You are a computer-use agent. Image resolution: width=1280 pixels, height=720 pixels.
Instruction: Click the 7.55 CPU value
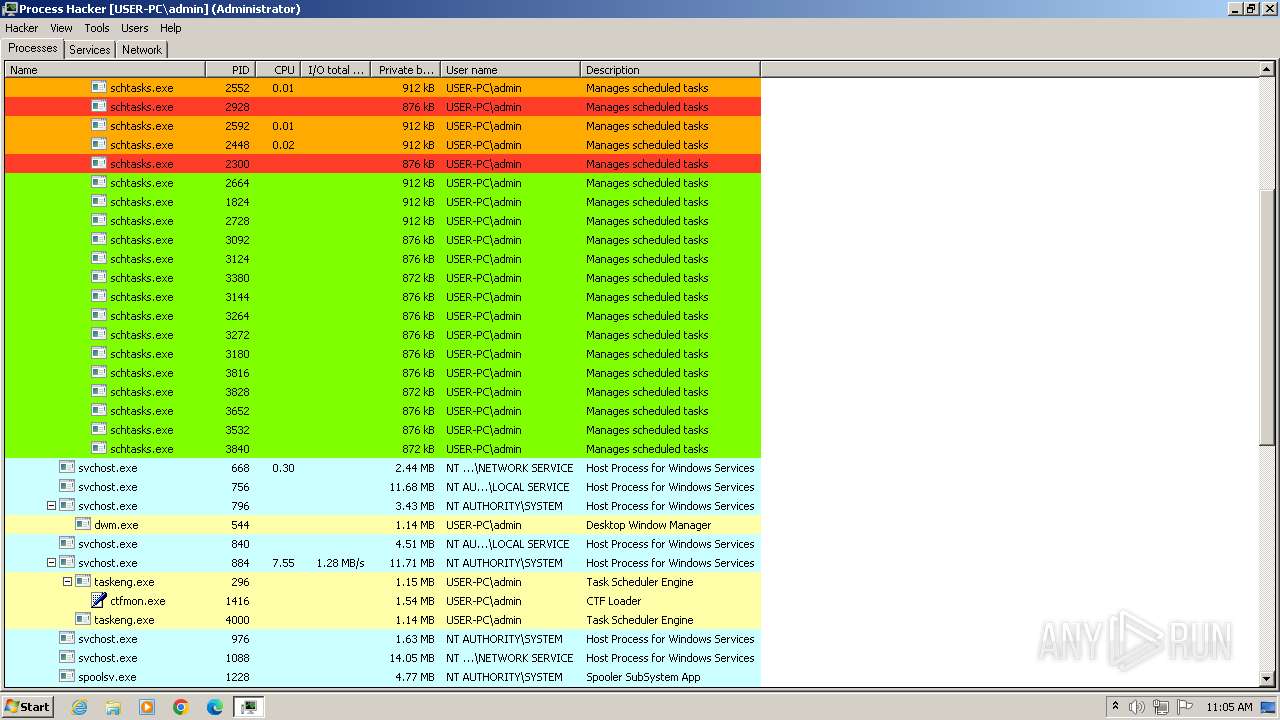(x=283, y=563)
